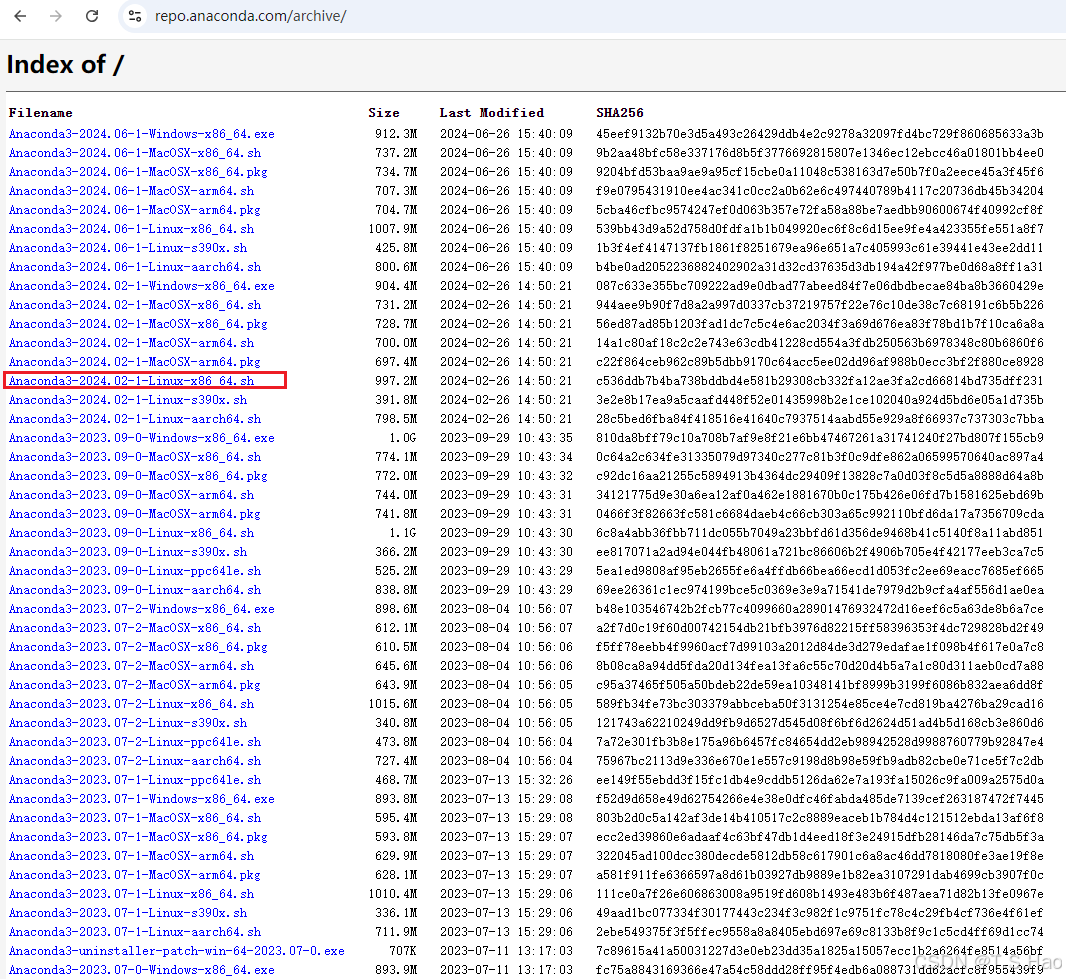Open Anaconda3-2024.06-1-Linux-s390x.sh link
This screenshot has width=1066, height=979.
(x=128, y=248)
